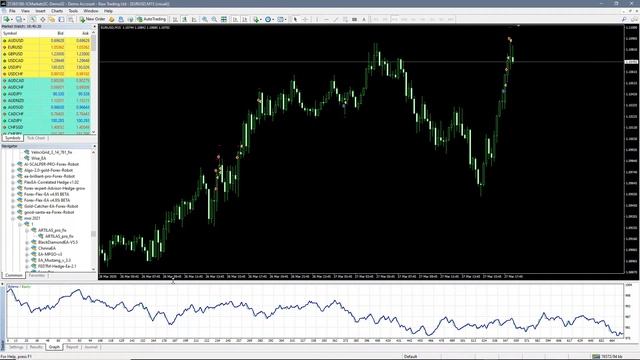Image resolution: width=640 pixels, height=360 pixels.
Task: Select EA-MRGO-v3 in Navigator
Action: [x=50, y=254]
